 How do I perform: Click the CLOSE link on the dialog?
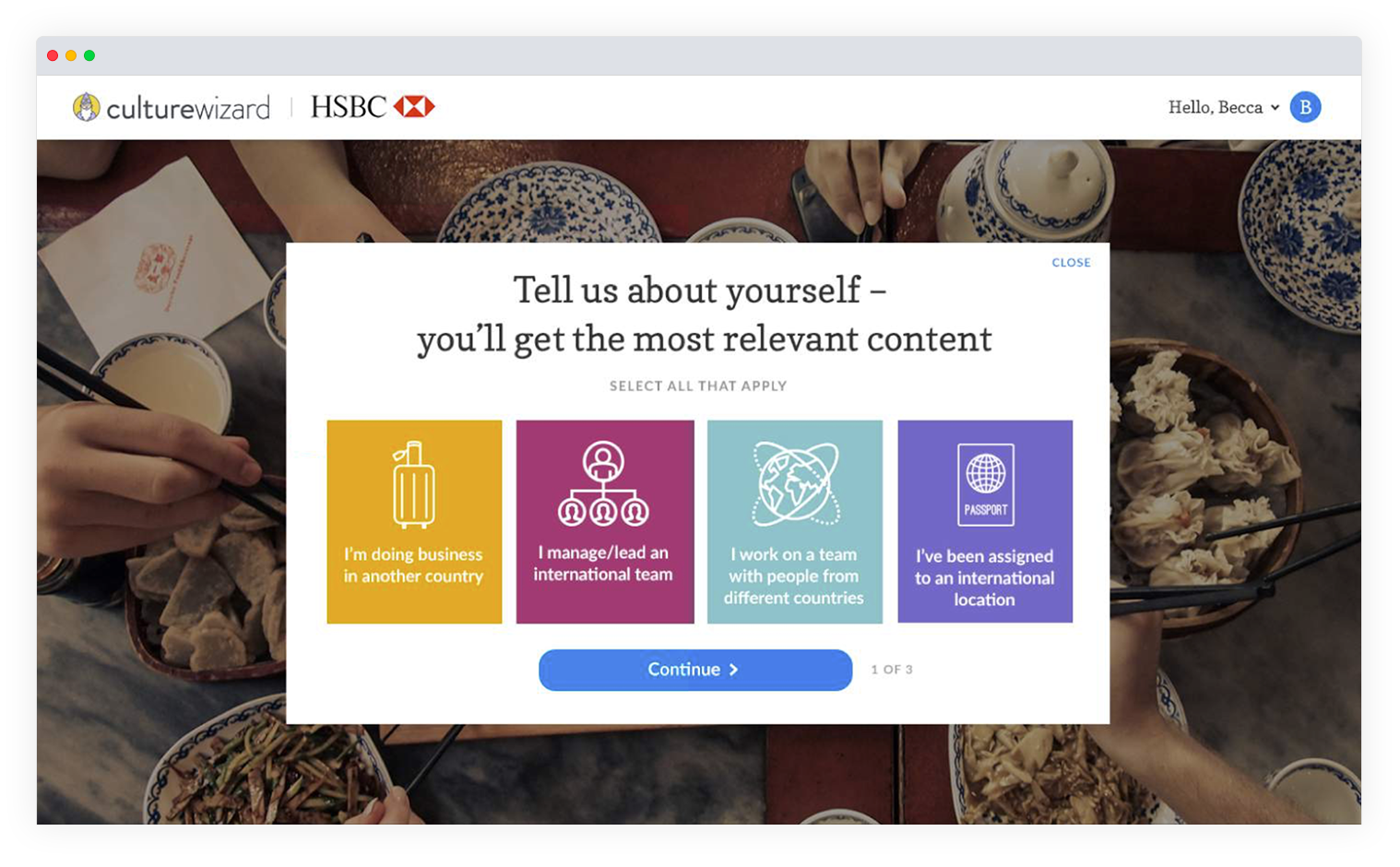1071,263
